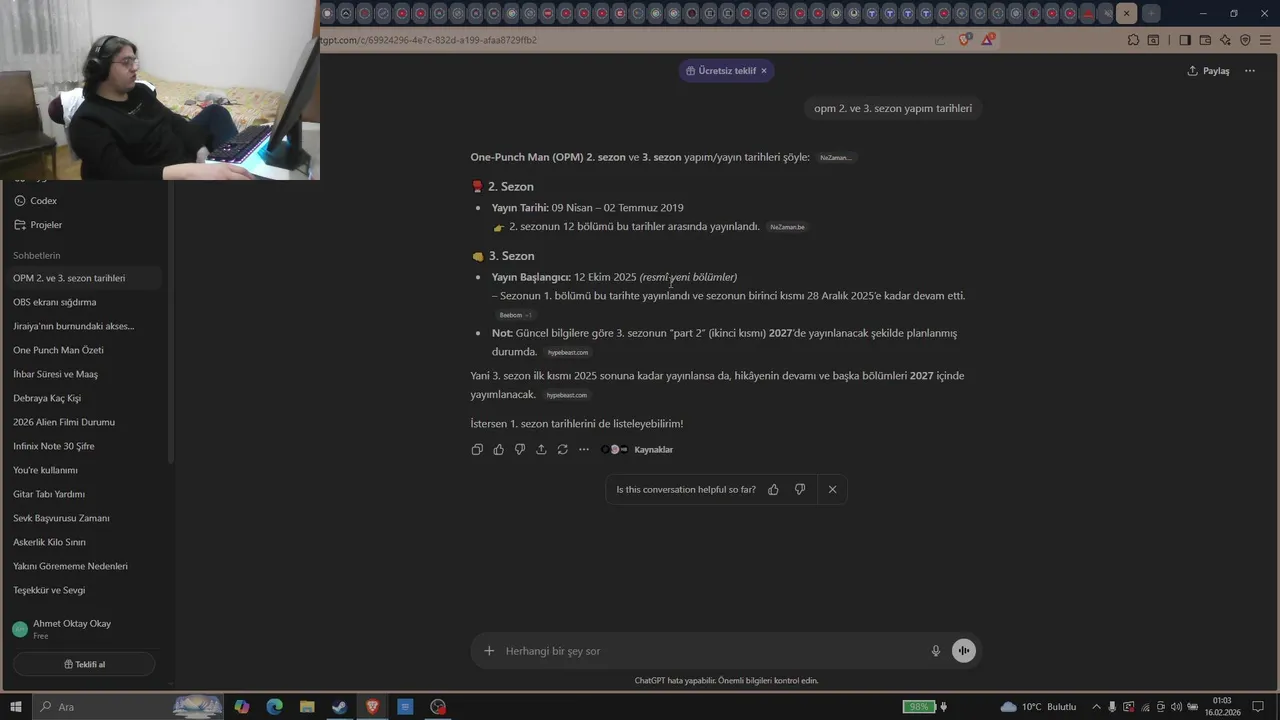The width and height of the screenshot is (1280, 720).
Task: Open Gitar Tabı Yardımı chat
Action: 84,494
